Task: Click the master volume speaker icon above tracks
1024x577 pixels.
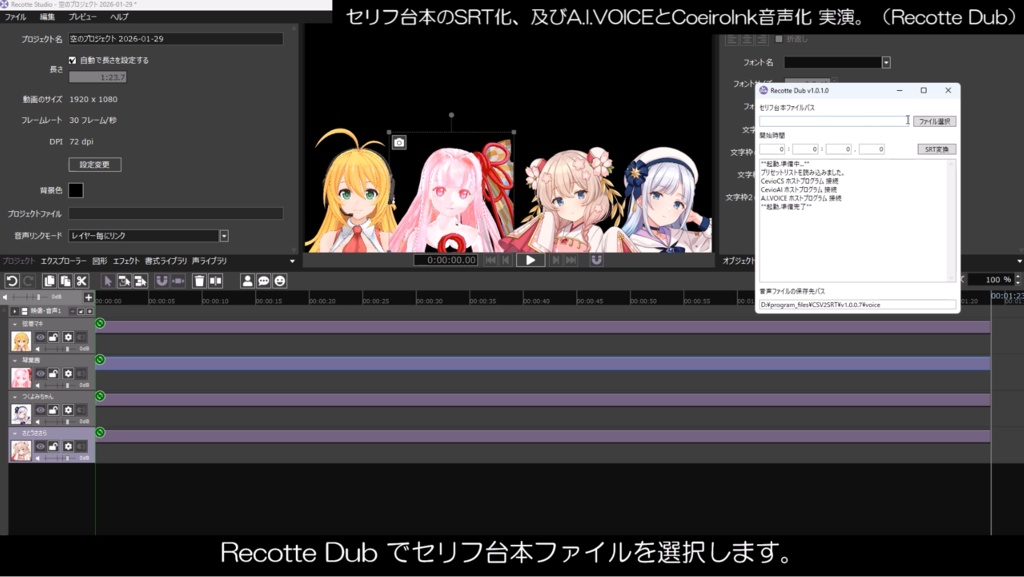Action: coord(5,297)
